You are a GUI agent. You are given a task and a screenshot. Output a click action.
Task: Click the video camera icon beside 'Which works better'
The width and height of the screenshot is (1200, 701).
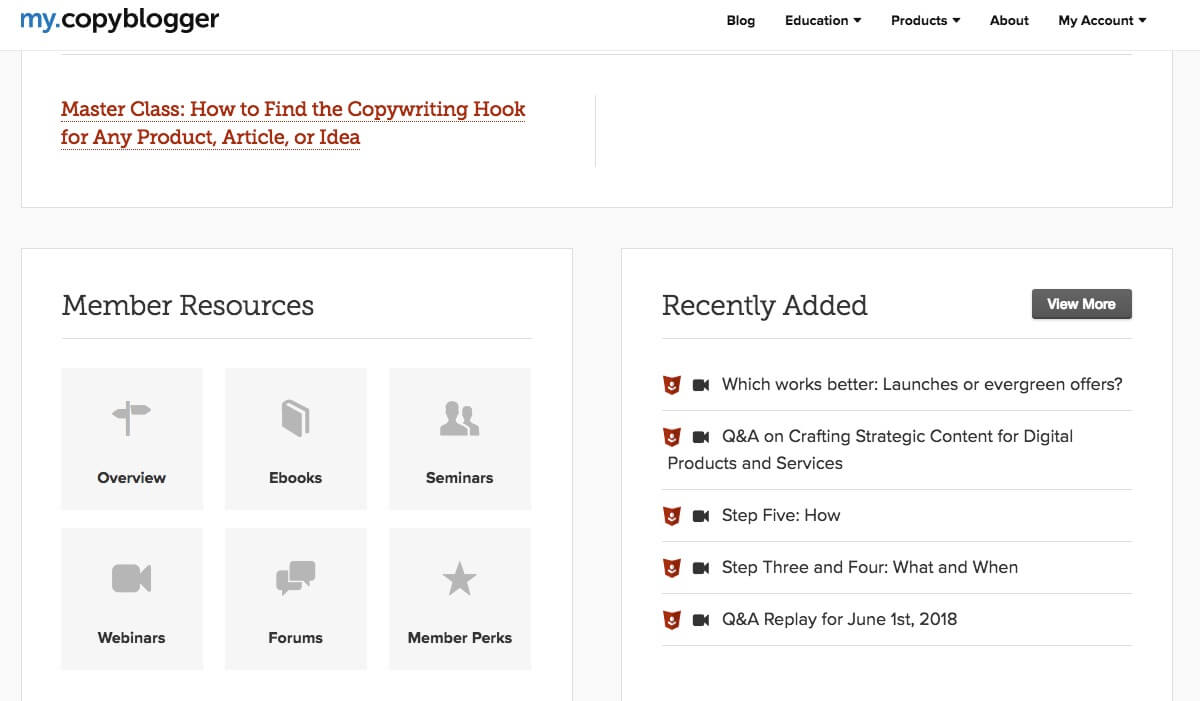click(701, 384)
